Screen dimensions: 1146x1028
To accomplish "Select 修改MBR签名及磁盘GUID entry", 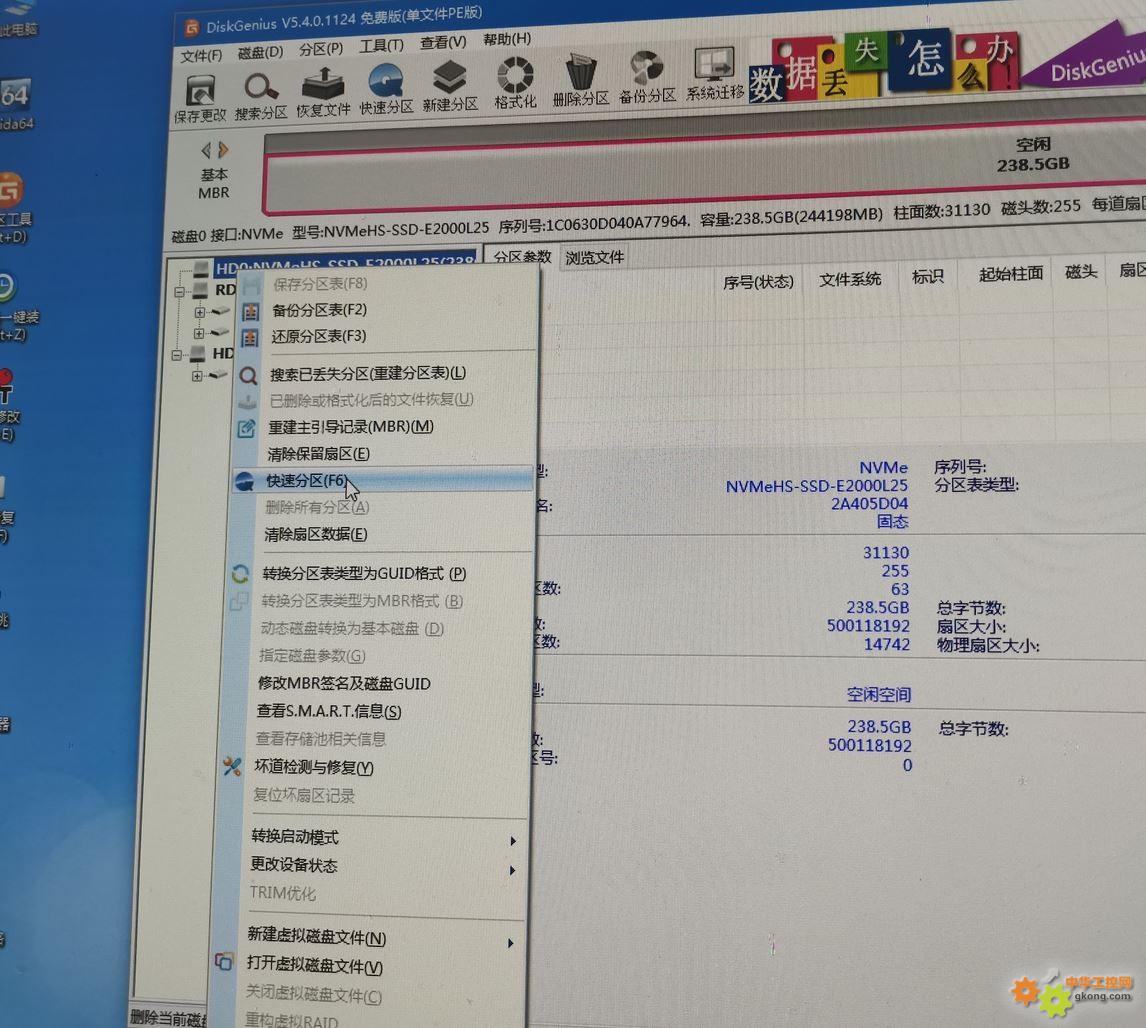I will (x=344, y=684).
